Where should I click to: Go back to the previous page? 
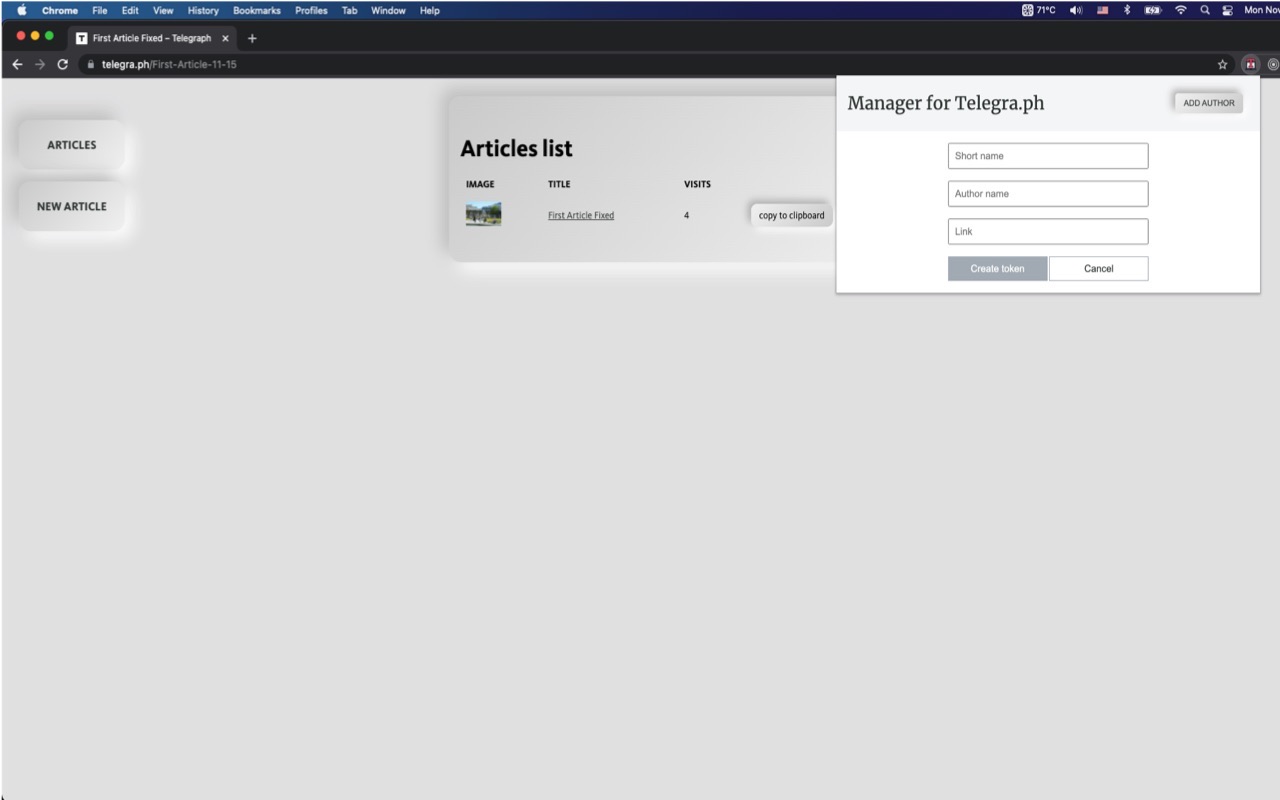click(17, 64)
